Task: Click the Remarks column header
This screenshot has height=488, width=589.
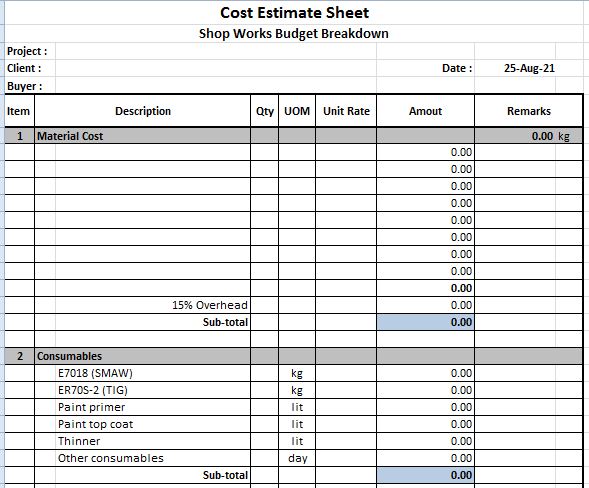Action: click(x=529, y=111)
